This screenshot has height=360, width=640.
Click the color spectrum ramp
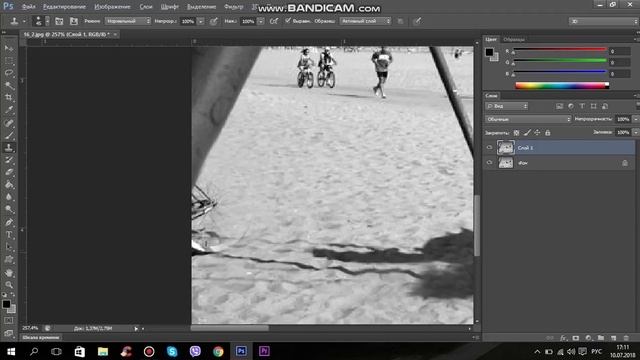(562, 85)
